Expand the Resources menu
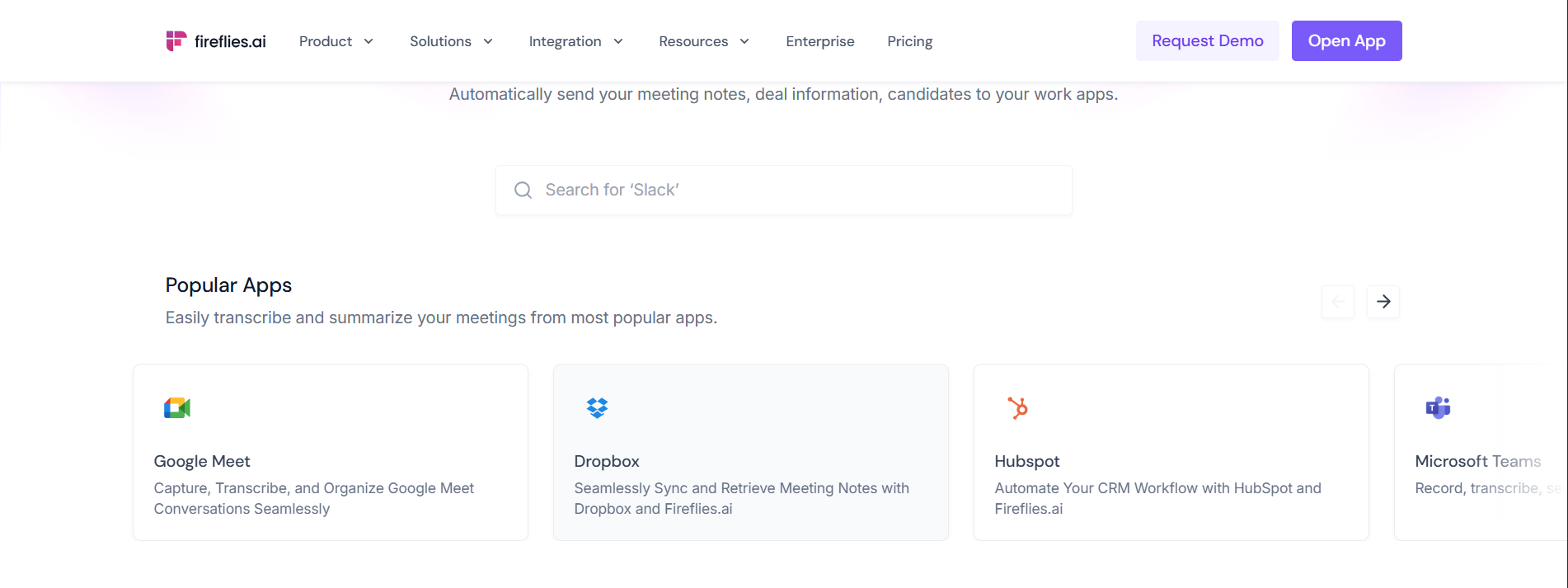 [x=704, y=41]
